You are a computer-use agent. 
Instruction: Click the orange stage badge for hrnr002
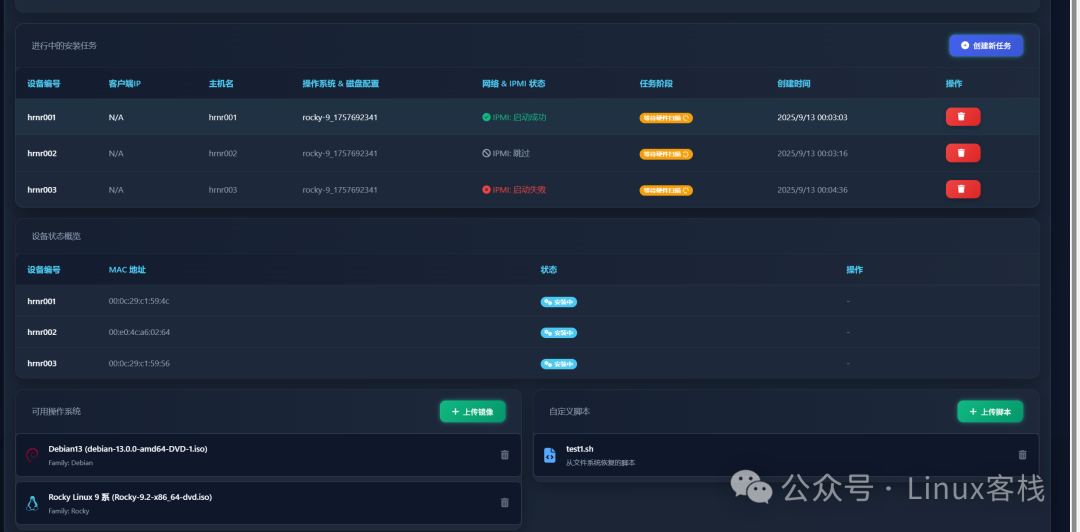666,154
